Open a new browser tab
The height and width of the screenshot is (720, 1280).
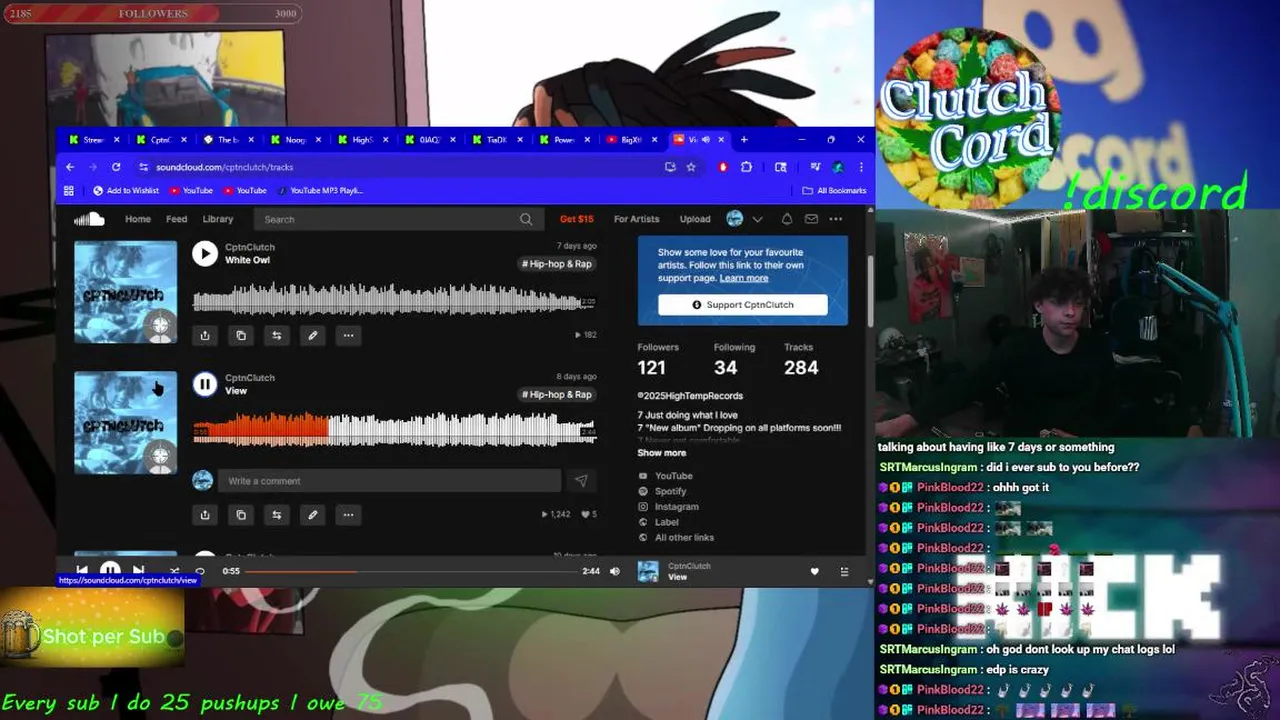click(x=744, y=140)
